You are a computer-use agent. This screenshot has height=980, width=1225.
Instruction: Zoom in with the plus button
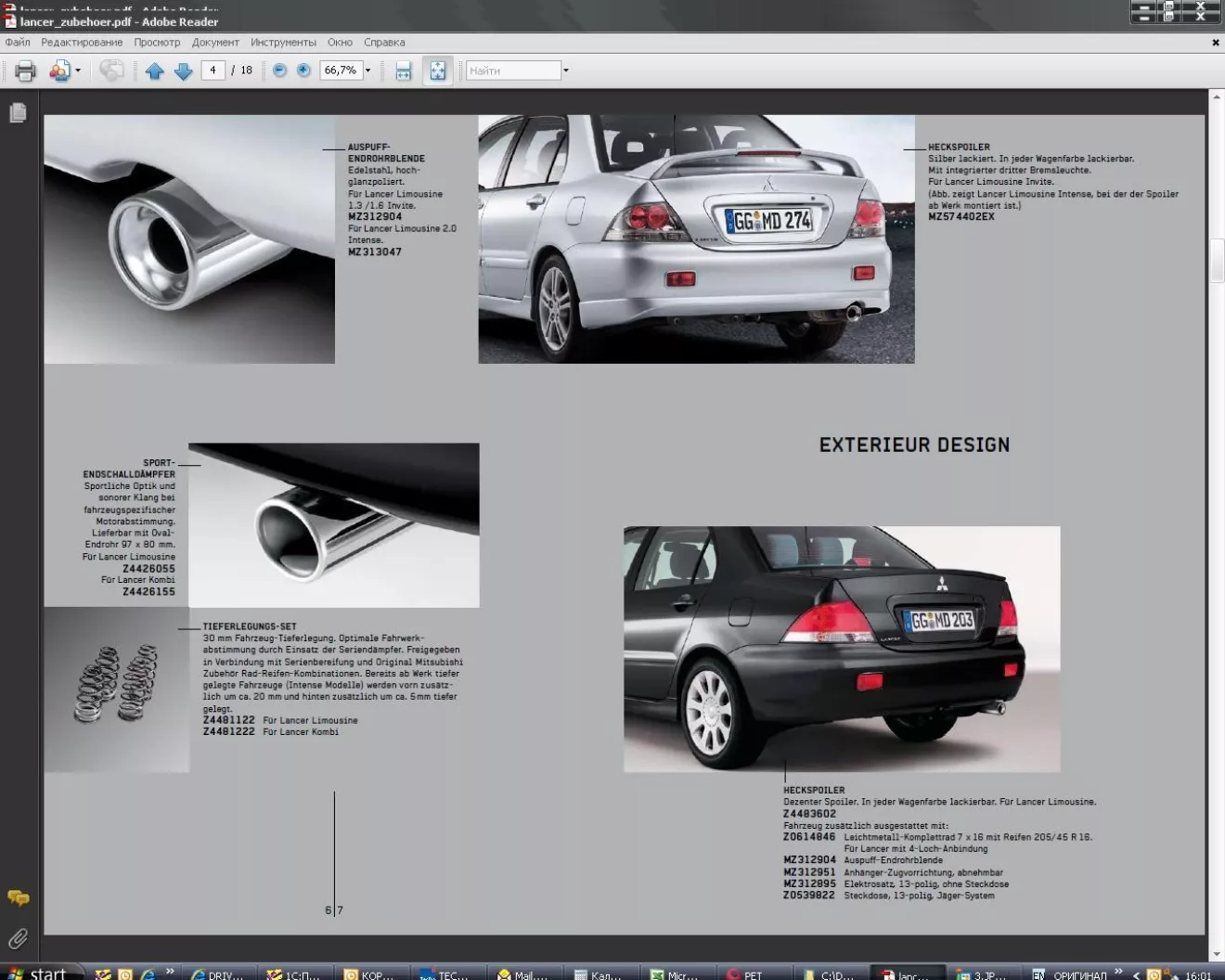(303, 71)
